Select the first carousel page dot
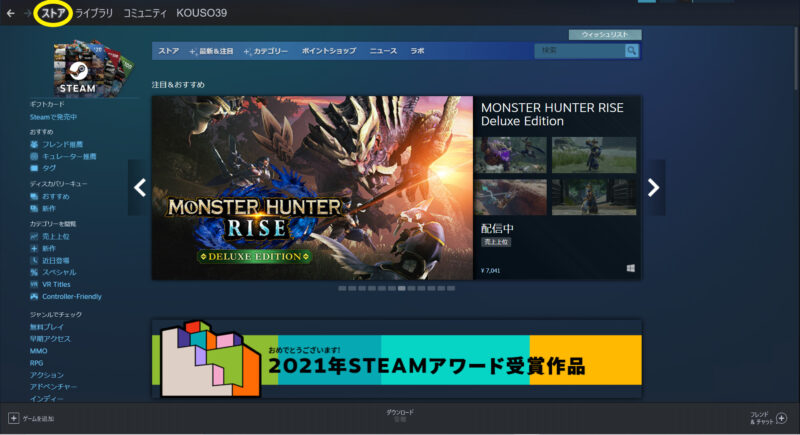This screenshot has width=800, height=435. (342, 289)
